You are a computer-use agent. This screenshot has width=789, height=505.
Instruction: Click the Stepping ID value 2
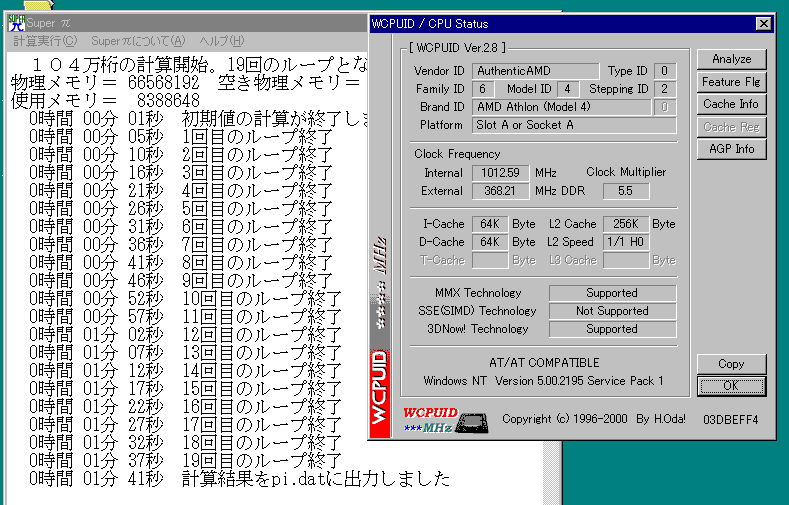pyautogui.click(x=665, y=89)
